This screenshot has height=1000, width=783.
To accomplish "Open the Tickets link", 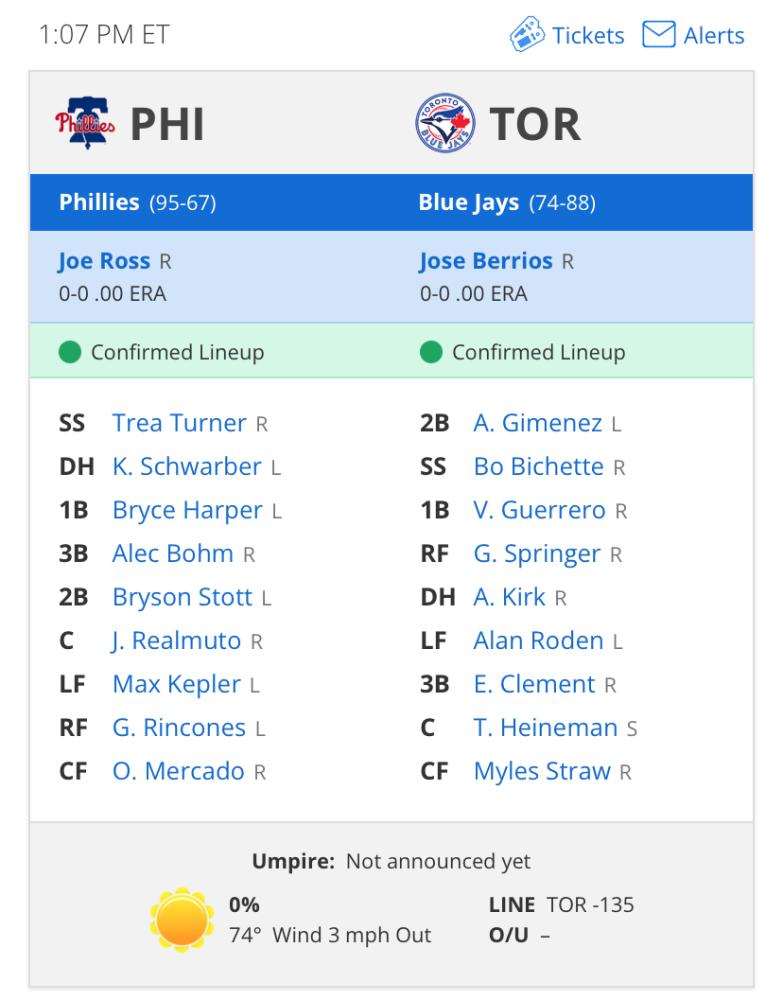I will [588, 35].
